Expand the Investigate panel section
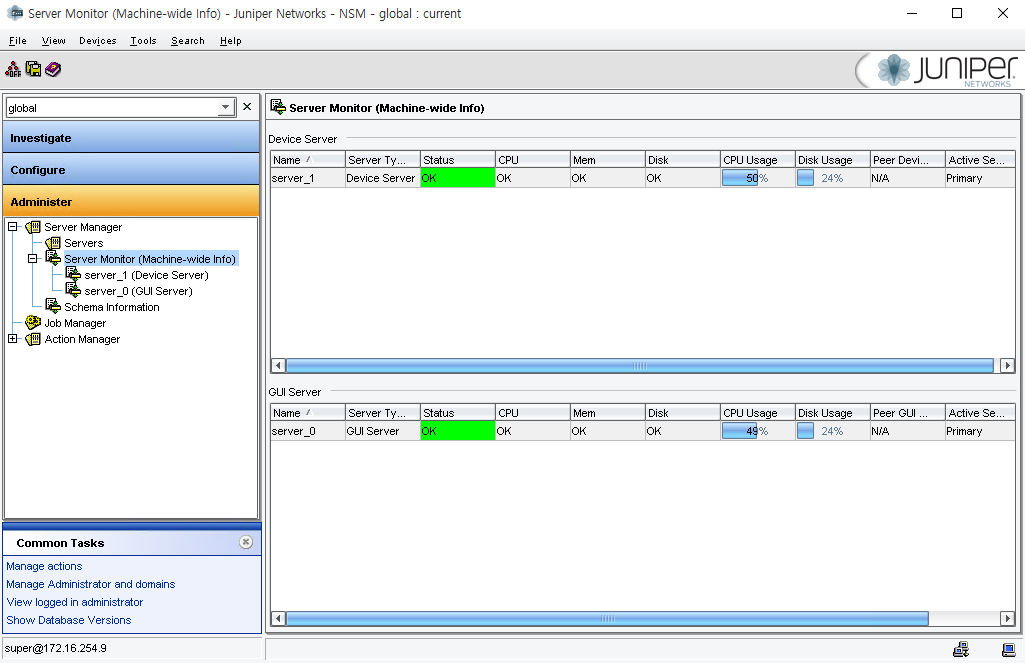Image resolution: width=1025 pixels, height=663 pixels. (131, 138)
